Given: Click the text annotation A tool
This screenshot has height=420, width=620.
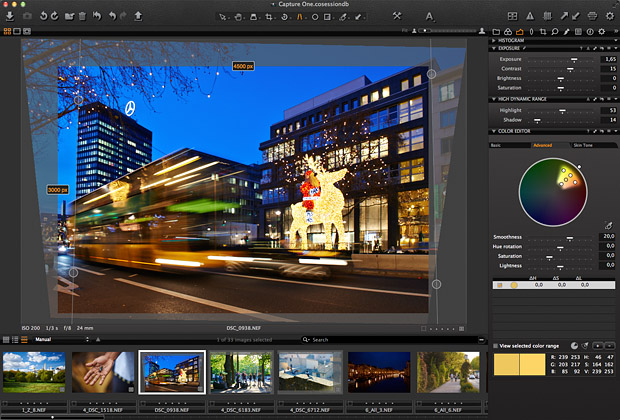Looking at the screenshot, I should point(429,16).
